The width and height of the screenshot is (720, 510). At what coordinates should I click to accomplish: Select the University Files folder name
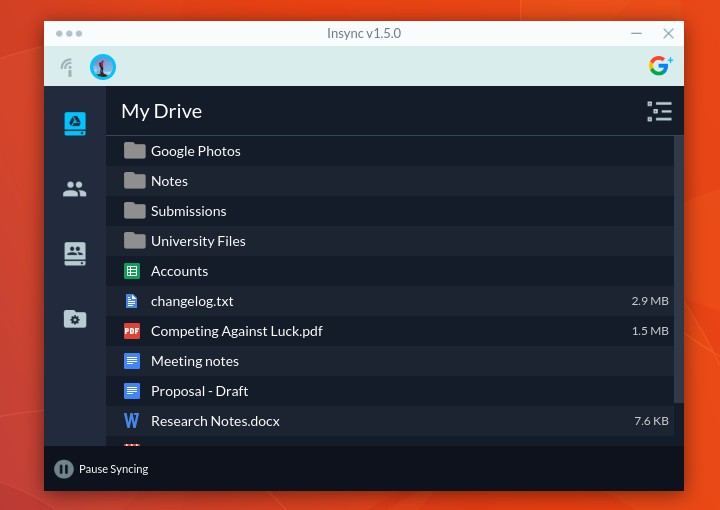(198, 241)
